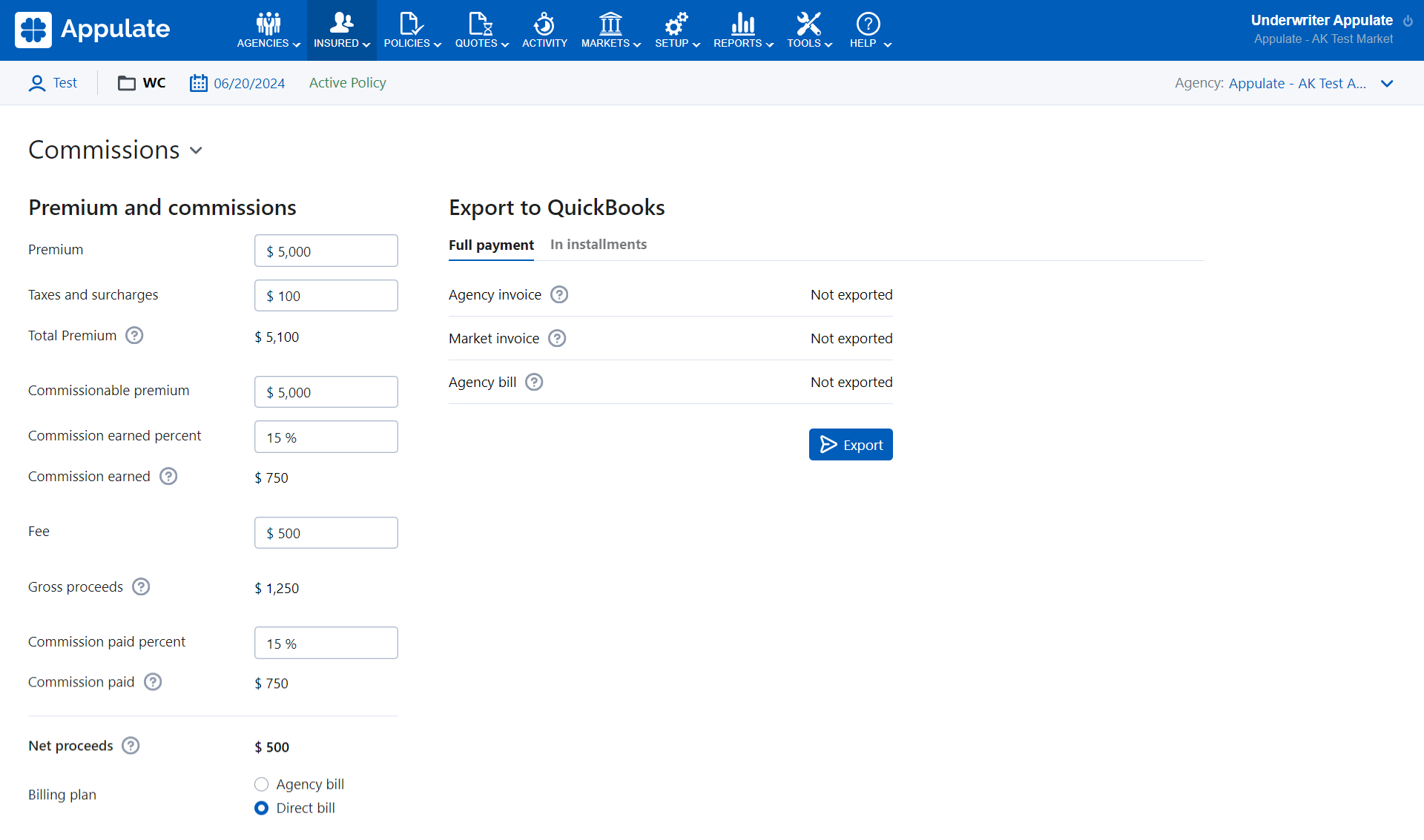Click the Activity stopwatch icon
This screenshot has height=840, width=1424.
coord(544,24)
